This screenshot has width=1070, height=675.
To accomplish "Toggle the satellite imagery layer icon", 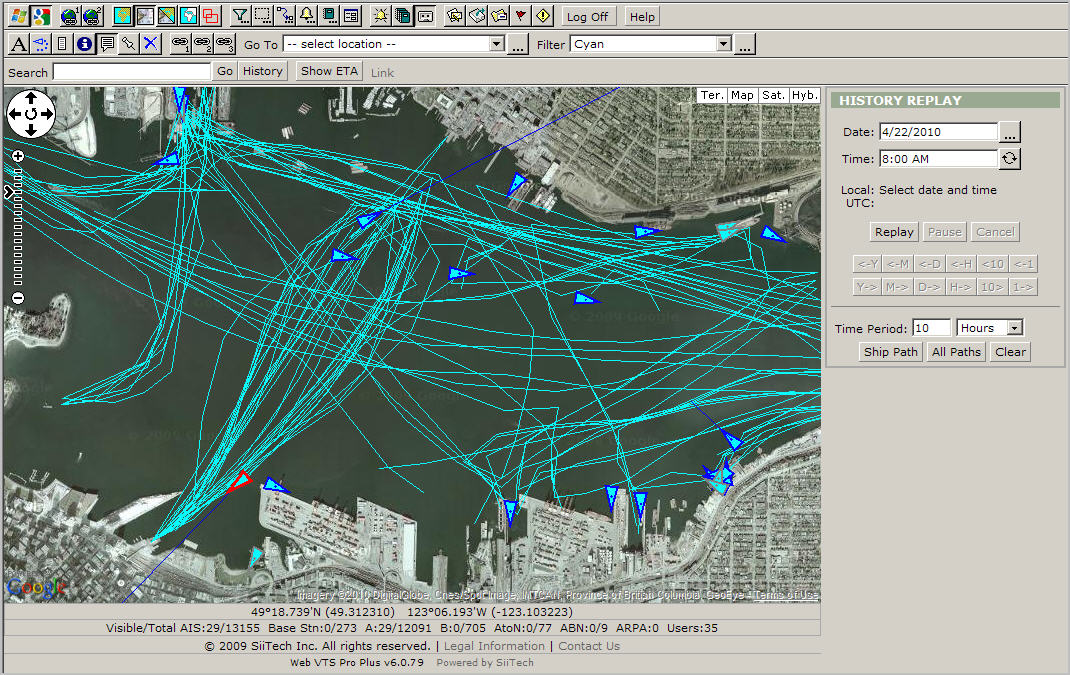I will (x=145, y=16).
